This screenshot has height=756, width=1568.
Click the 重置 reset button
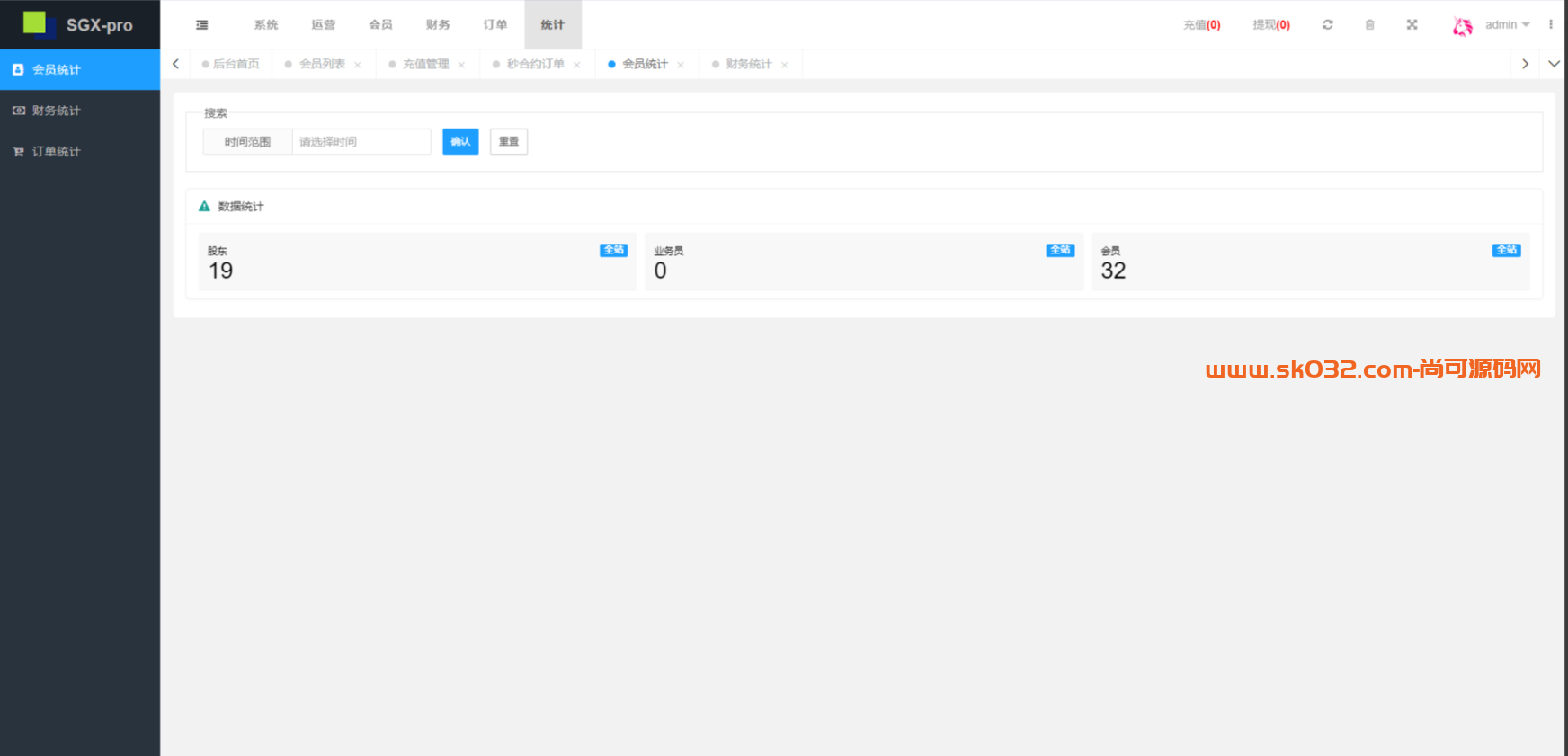click(509, 142)
